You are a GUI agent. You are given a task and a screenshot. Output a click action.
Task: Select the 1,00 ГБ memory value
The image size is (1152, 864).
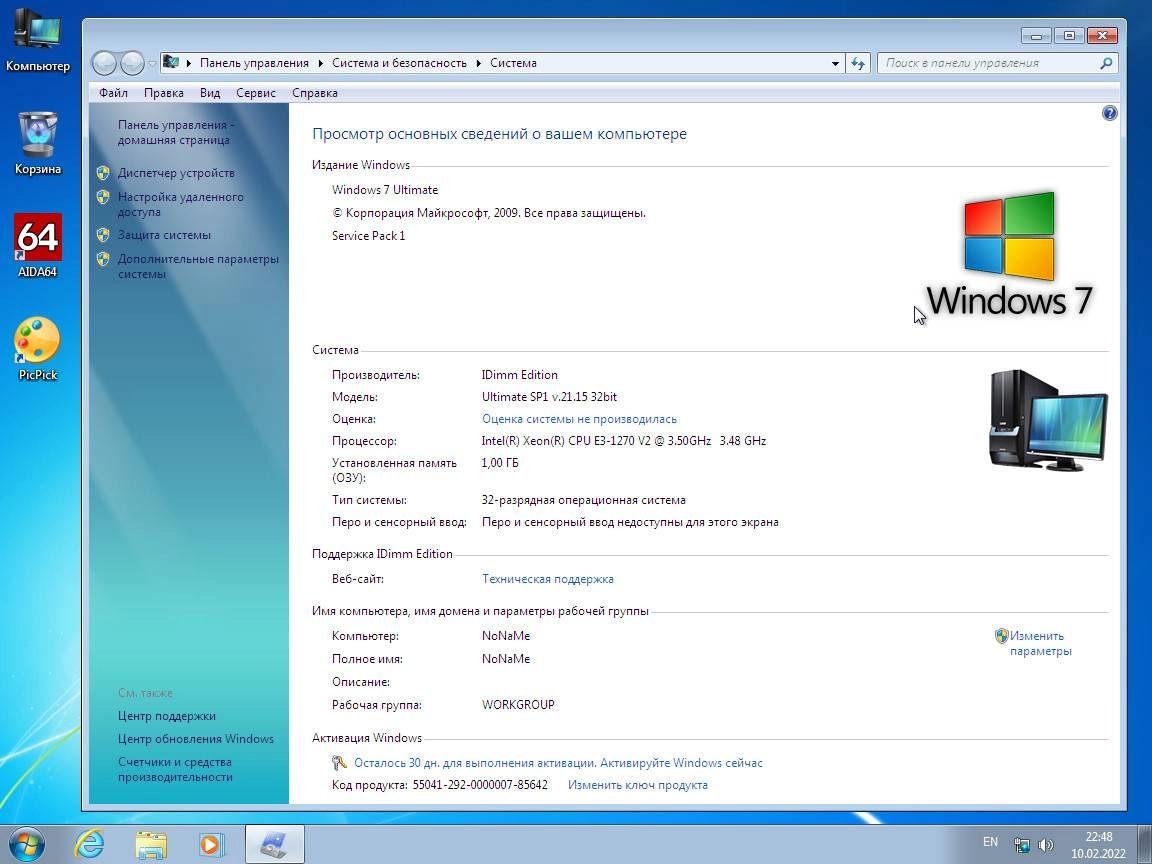pos(500,463)
